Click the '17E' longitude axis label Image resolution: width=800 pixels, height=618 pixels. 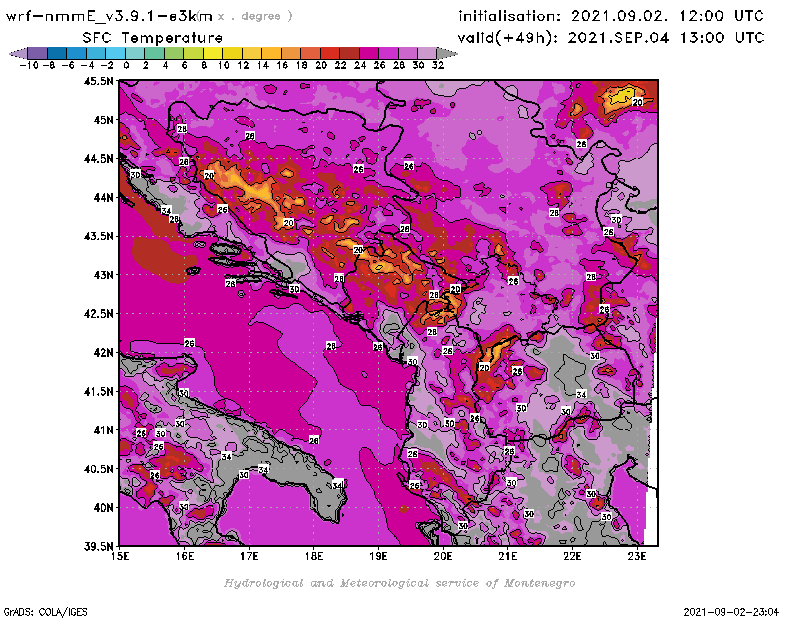pyautogui.click(x=249, y=556)
